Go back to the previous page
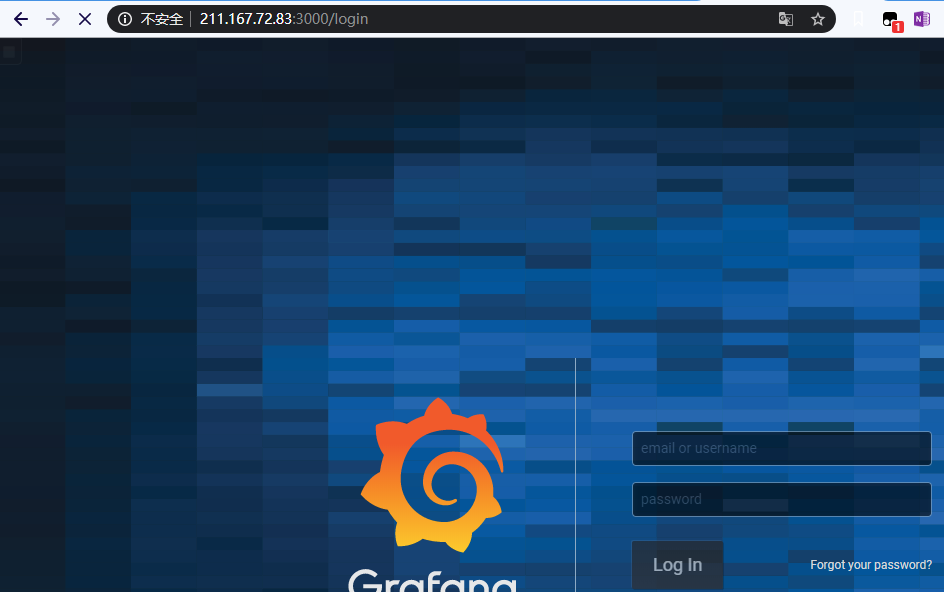 point(21,19)
